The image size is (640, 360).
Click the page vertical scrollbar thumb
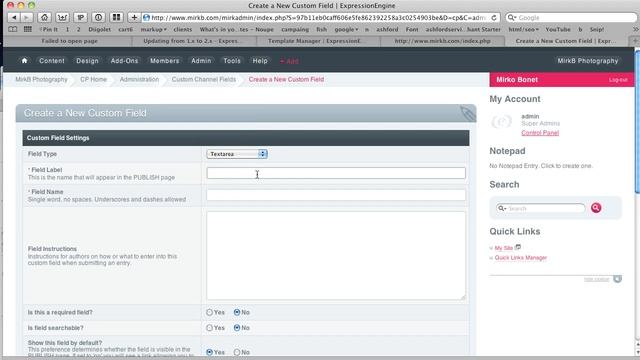click(637, 122)
